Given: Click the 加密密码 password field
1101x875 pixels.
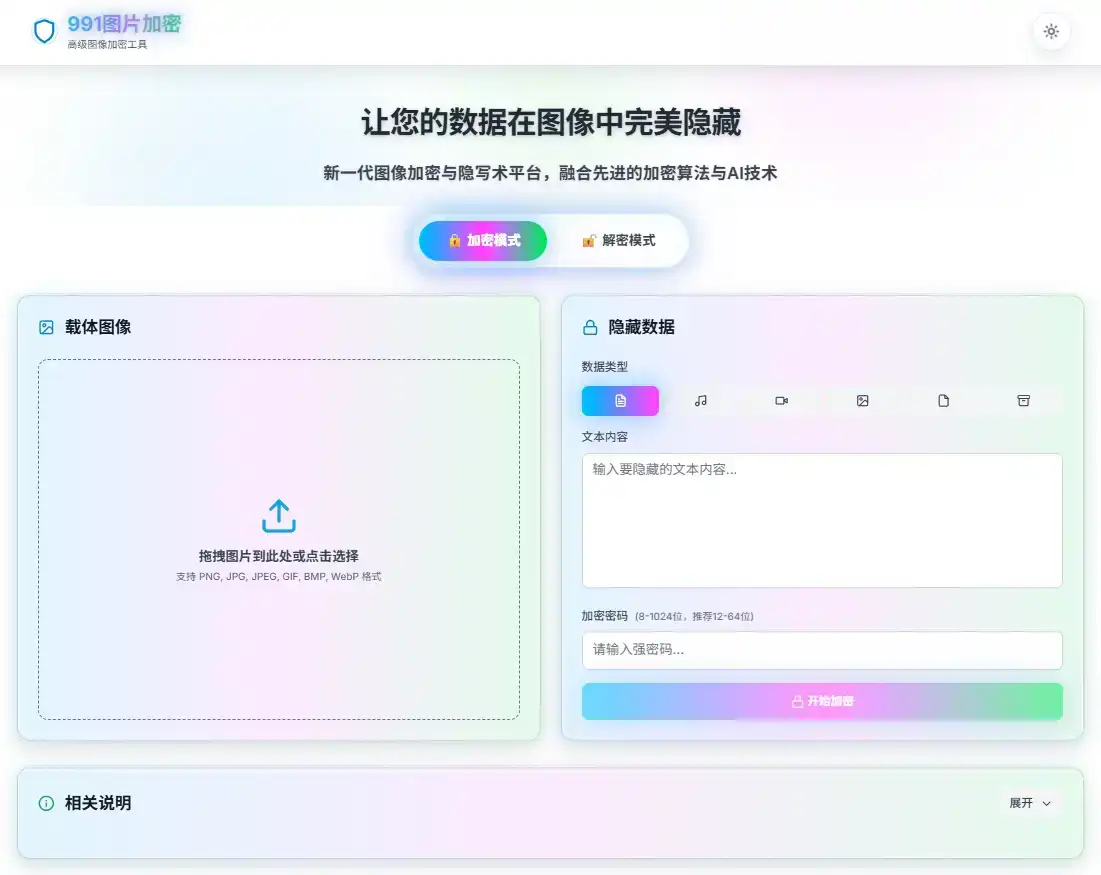Looking at the screenshot, I should pos(822,650).
